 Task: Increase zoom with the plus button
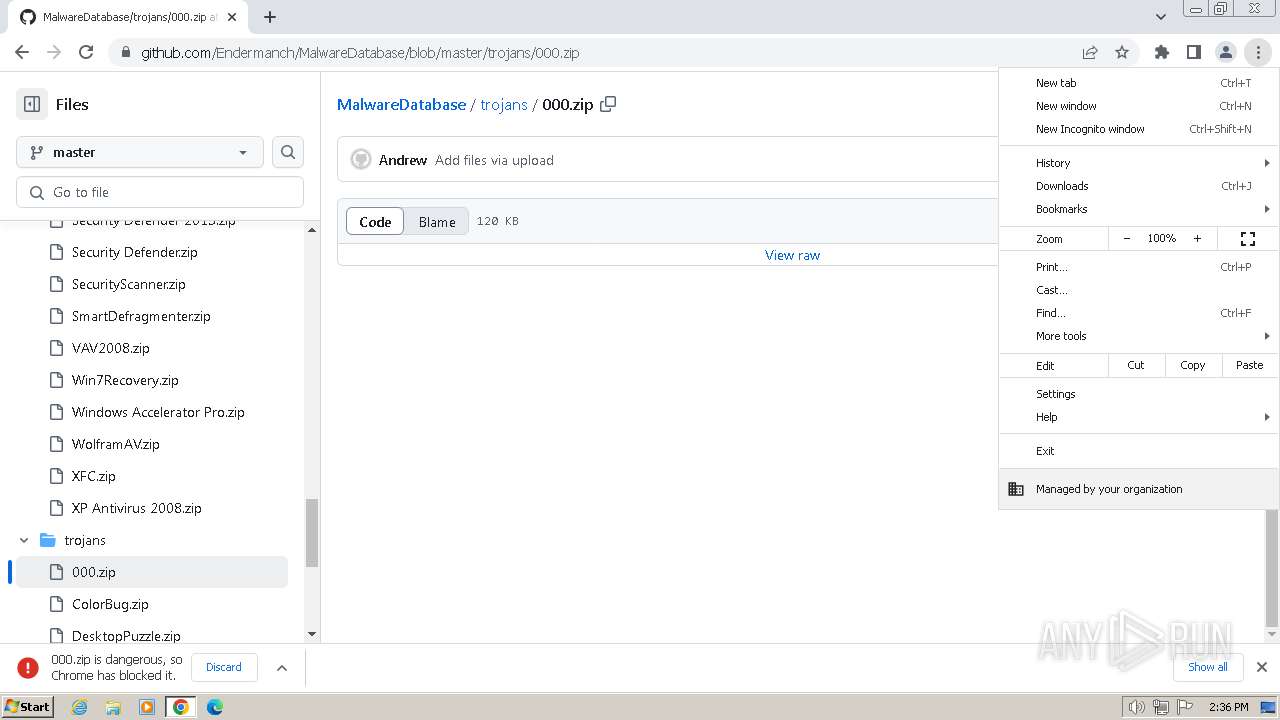1197,239
